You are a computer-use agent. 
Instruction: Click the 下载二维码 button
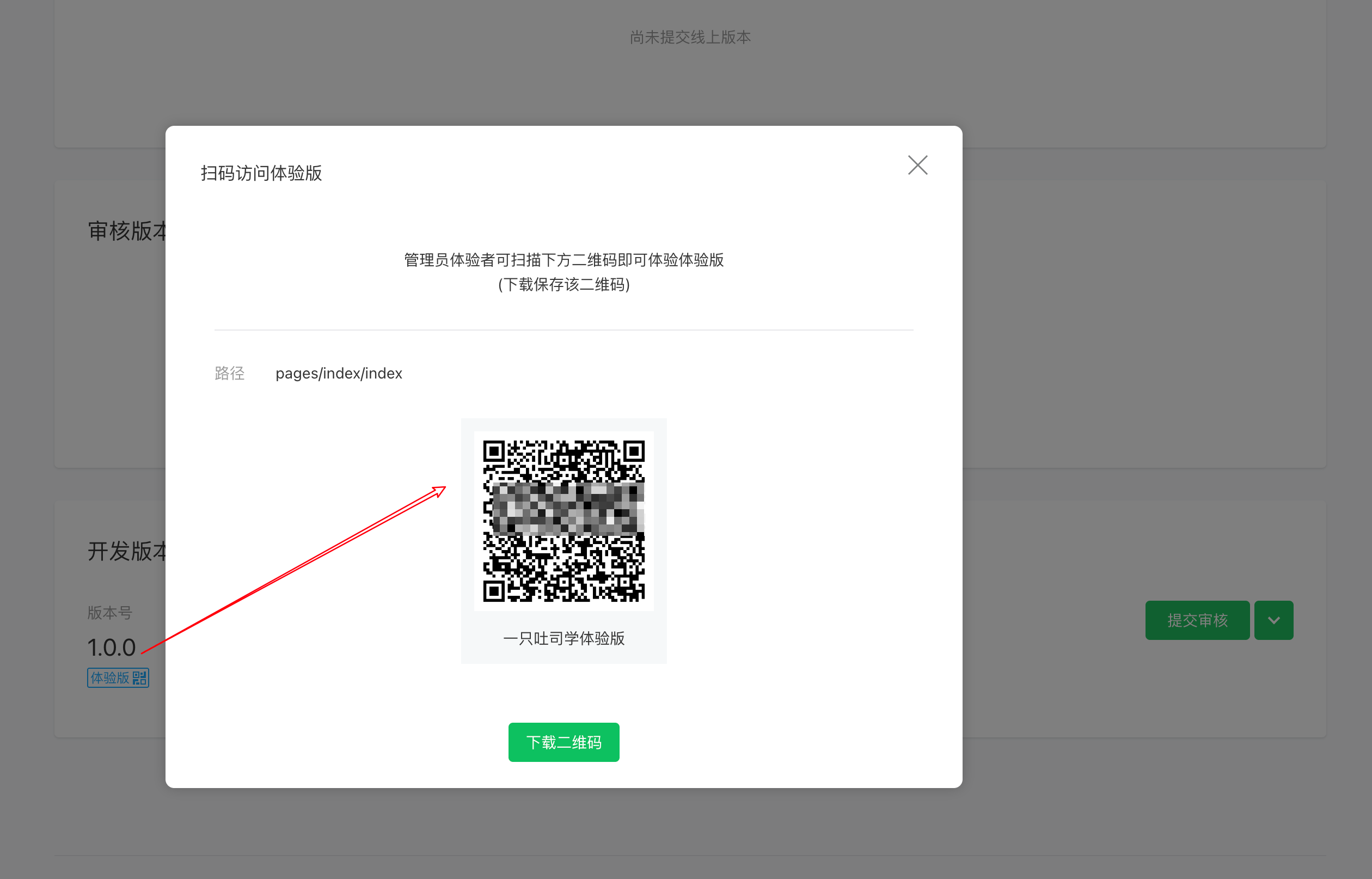click(563, 742)
